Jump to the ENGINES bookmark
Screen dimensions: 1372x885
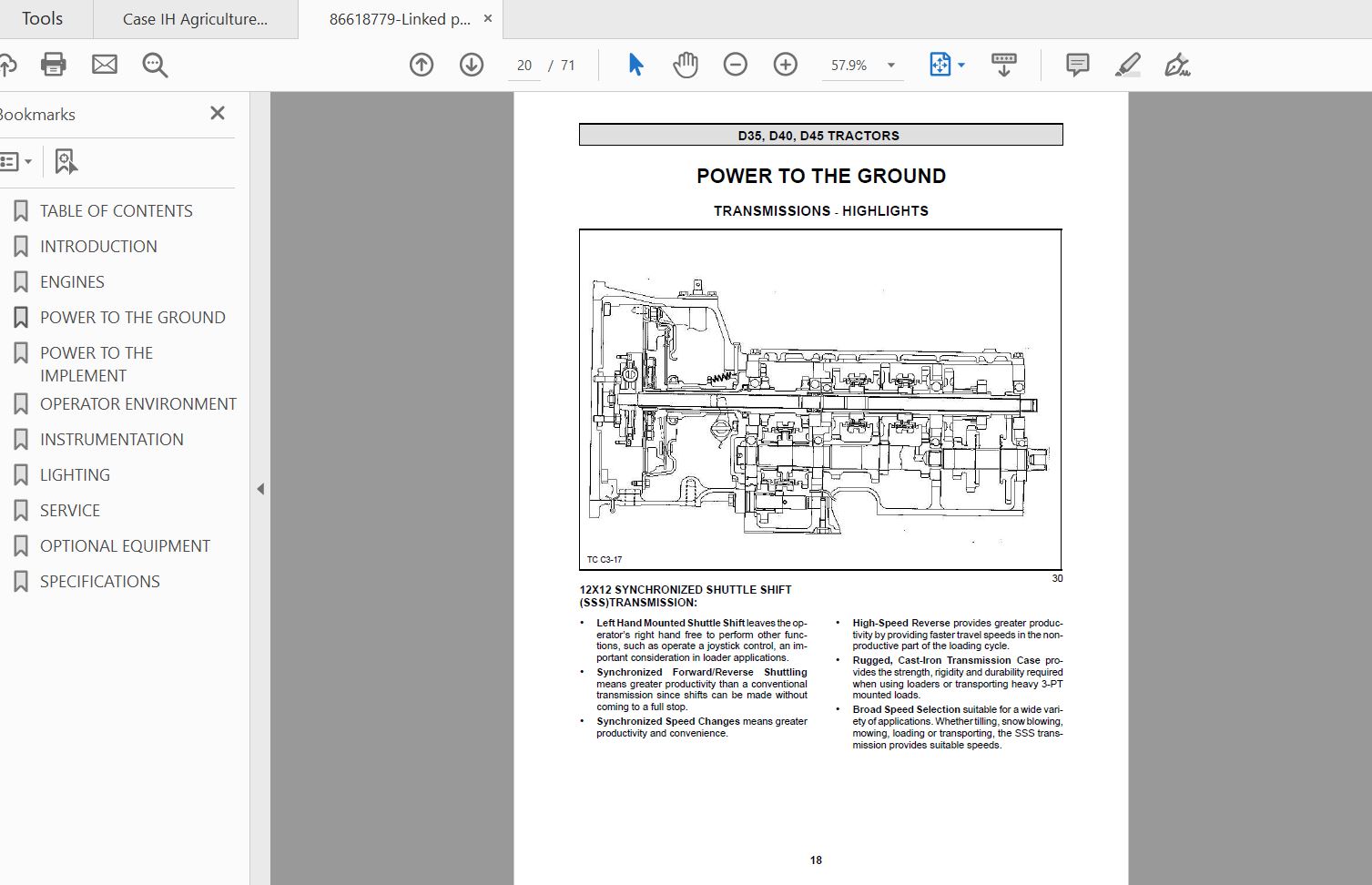click(73, 281)
